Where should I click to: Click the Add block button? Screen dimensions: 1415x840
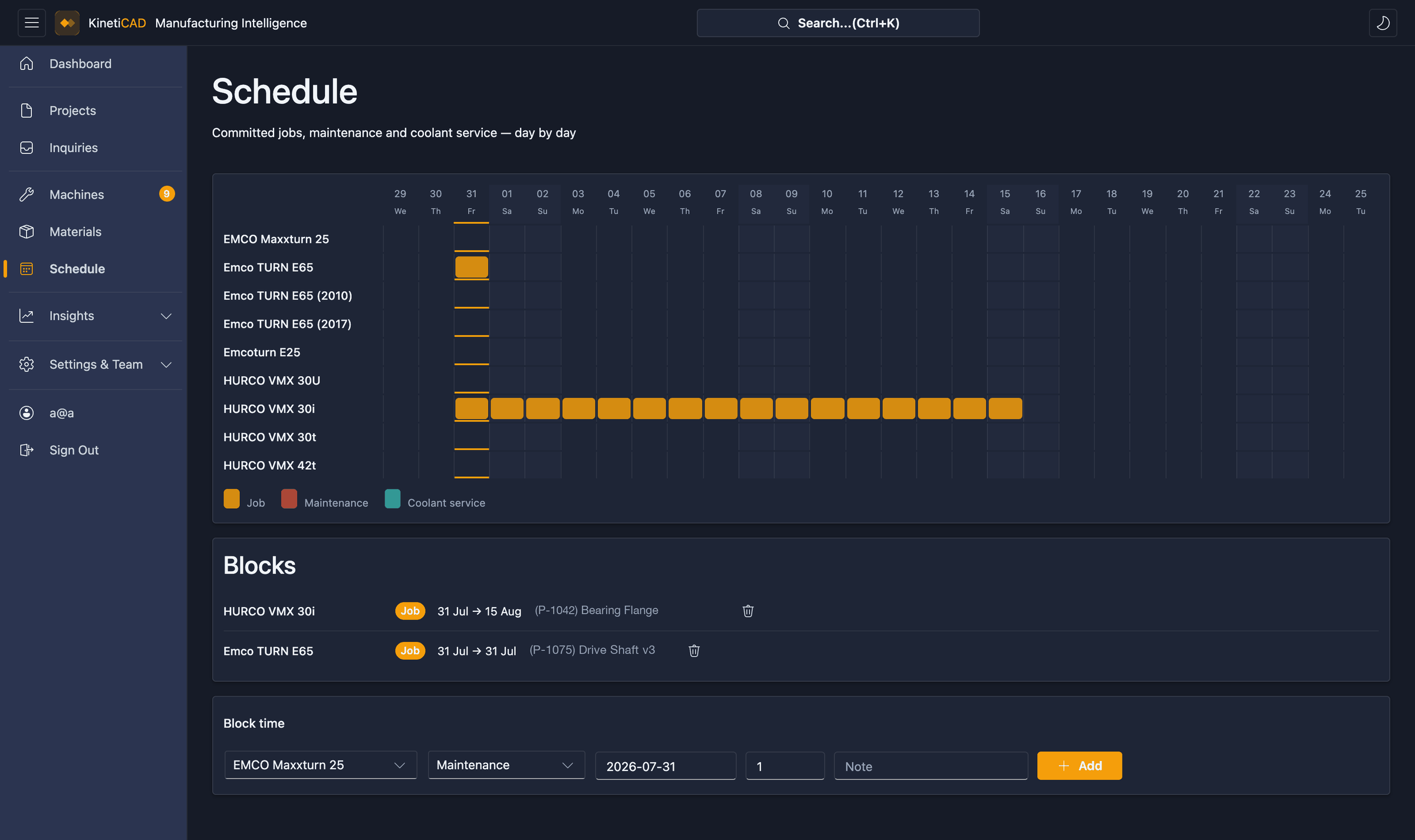[1080, 766]
